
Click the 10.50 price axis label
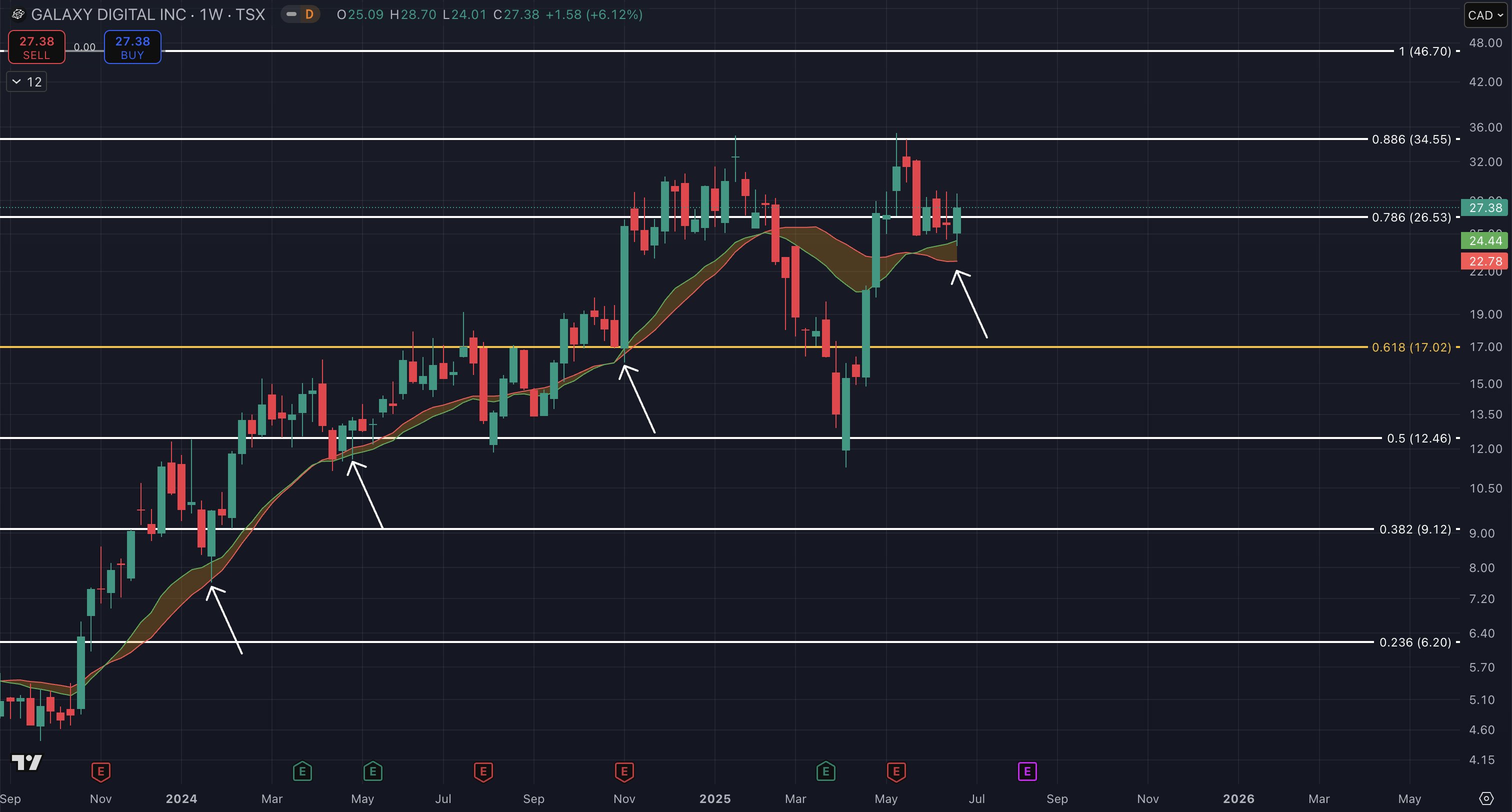tap(1485, 488)
